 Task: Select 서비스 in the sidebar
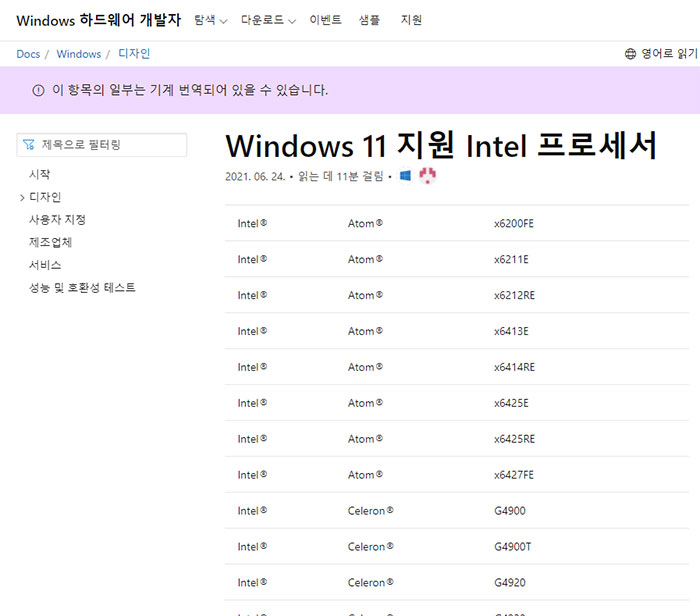[45, 265]
